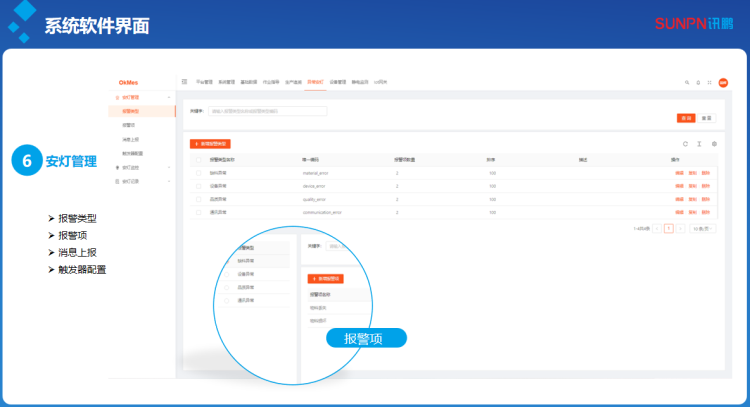
Task: Open the table column settings gear icon
Action: [714, 144]
